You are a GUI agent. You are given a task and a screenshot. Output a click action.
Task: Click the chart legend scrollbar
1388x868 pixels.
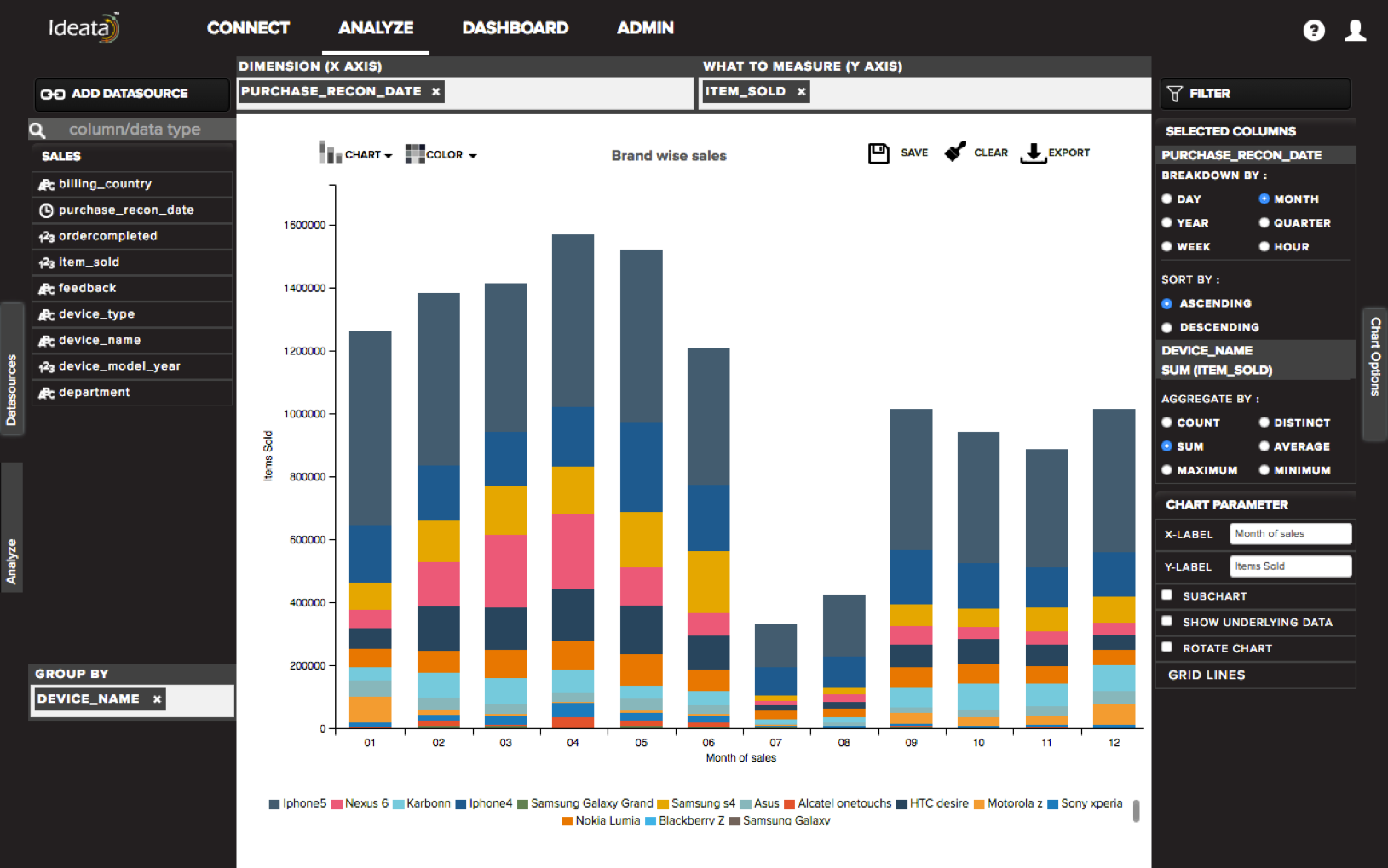point(1136,811)
